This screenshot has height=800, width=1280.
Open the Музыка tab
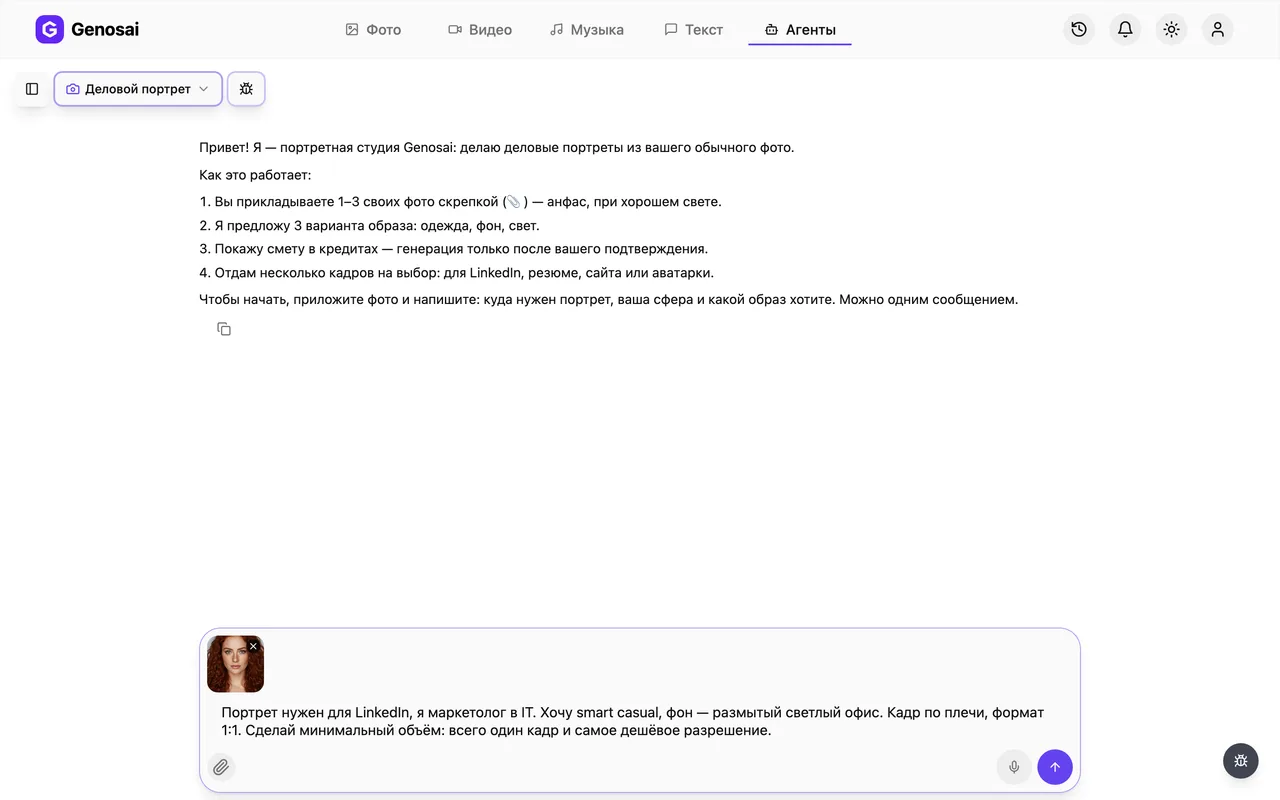587,30
